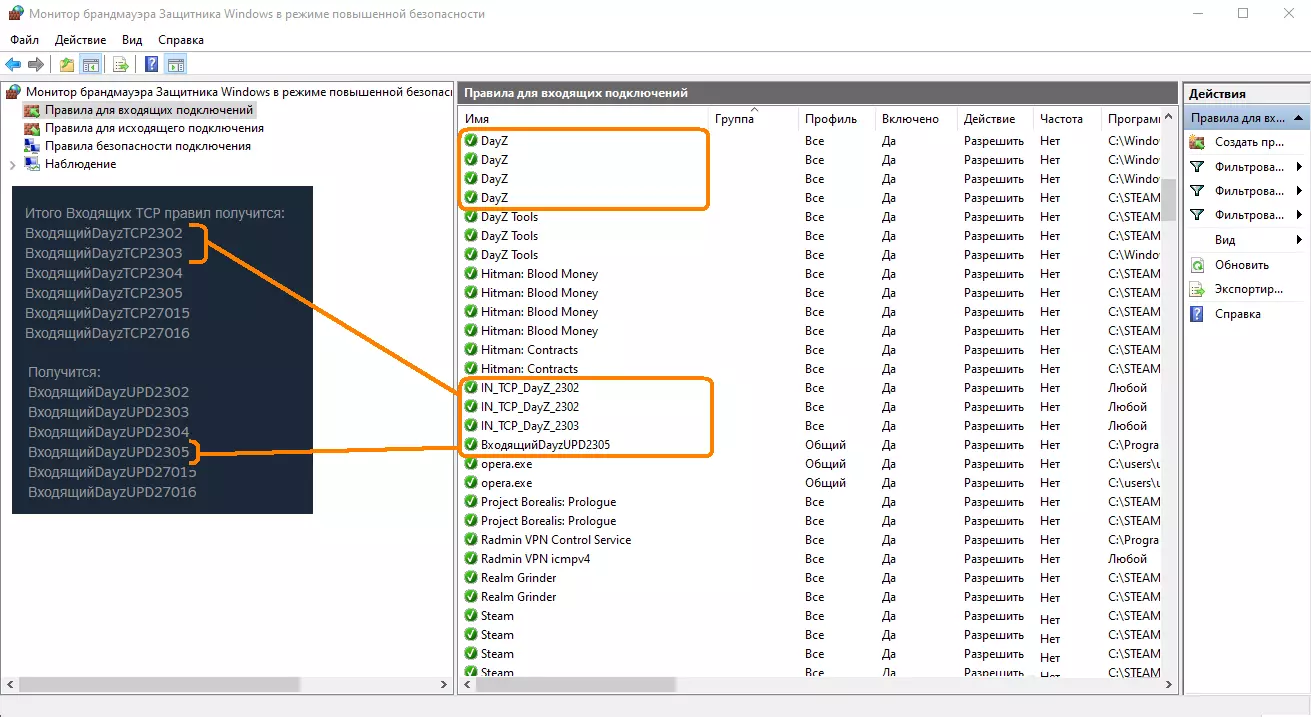Click the sort arrow above the Группа column

tap(754, 109)
